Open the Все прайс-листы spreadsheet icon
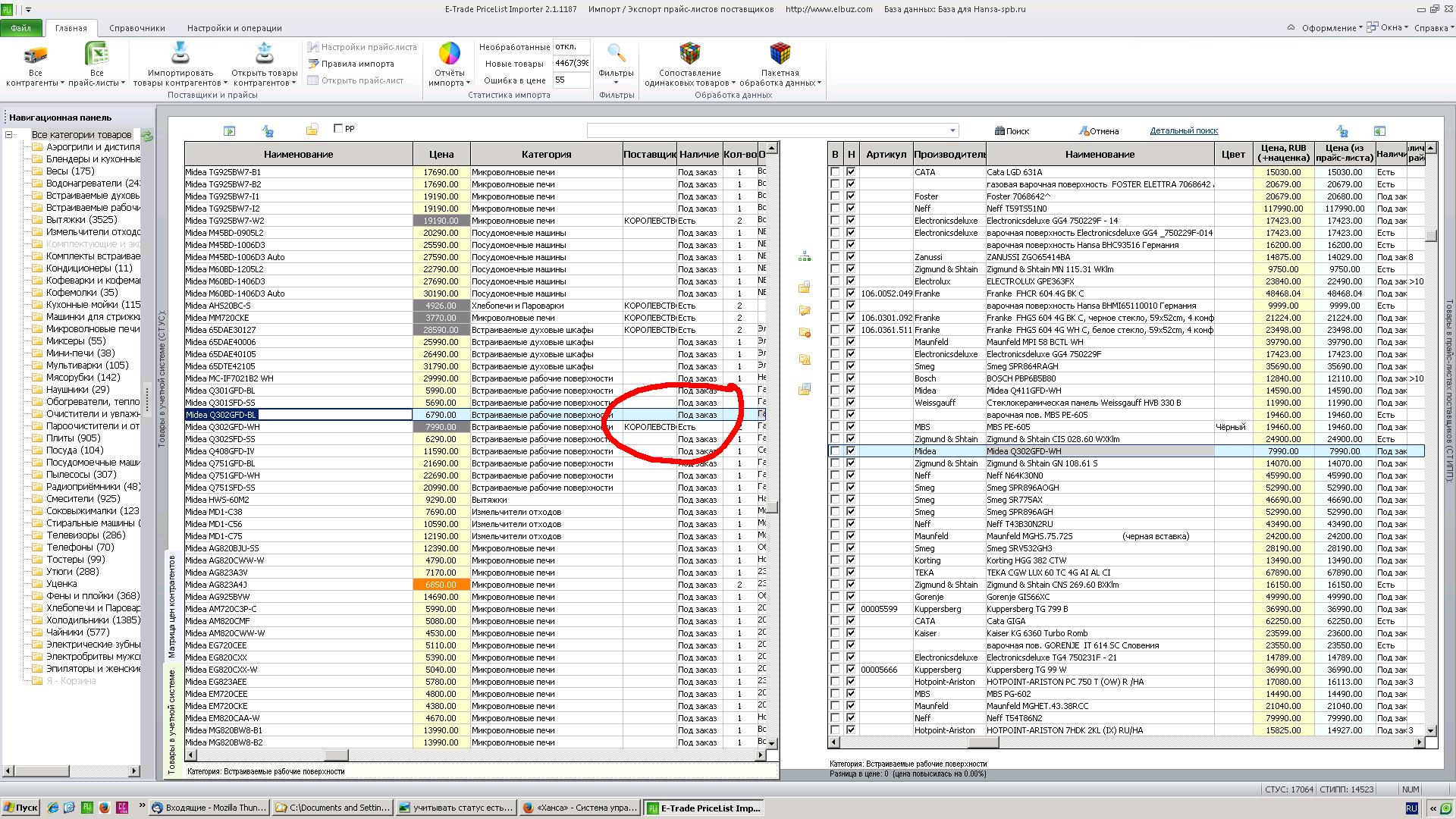The image size is (1456, 819). tap(96, 55)
